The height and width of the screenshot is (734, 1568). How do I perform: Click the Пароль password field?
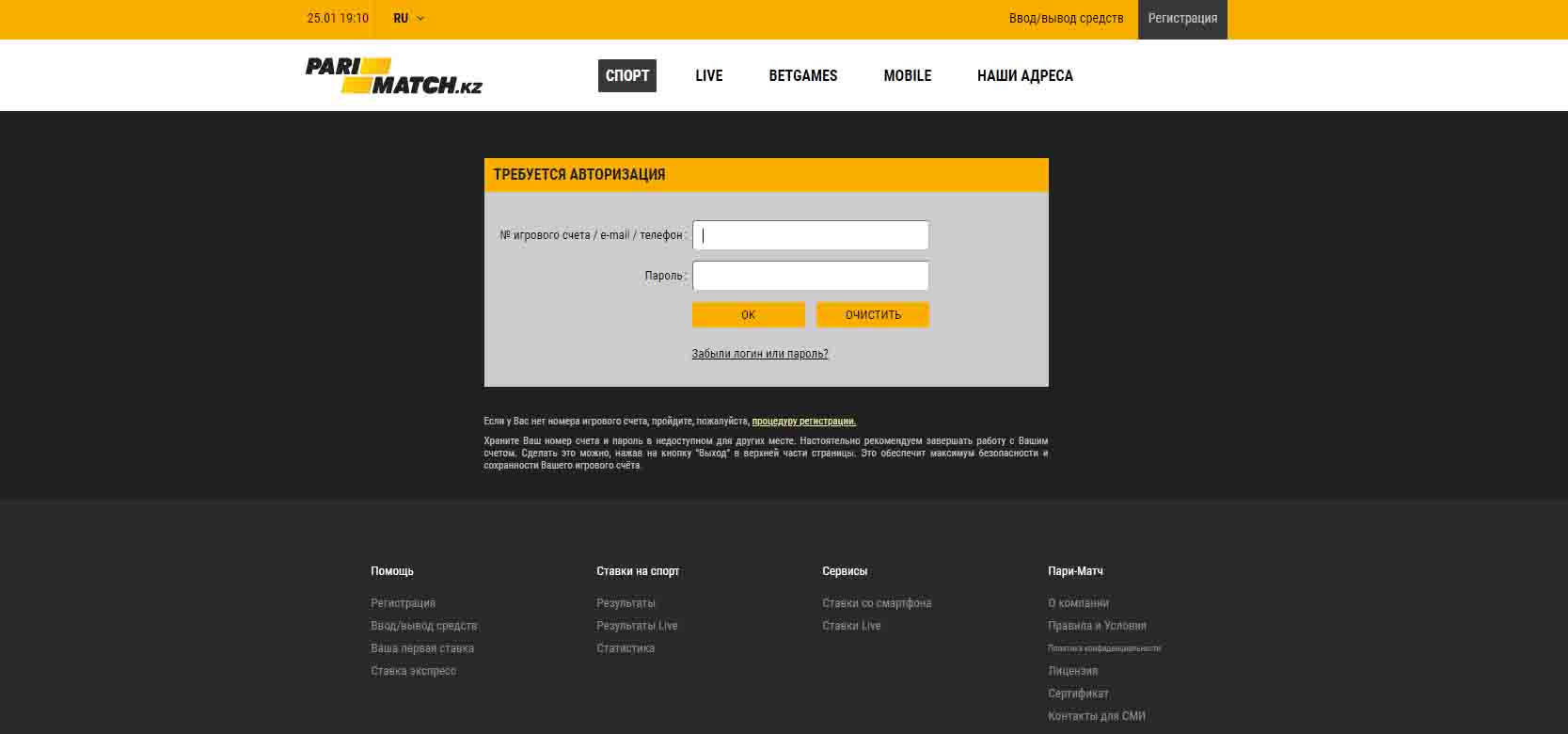coord(810,276)
